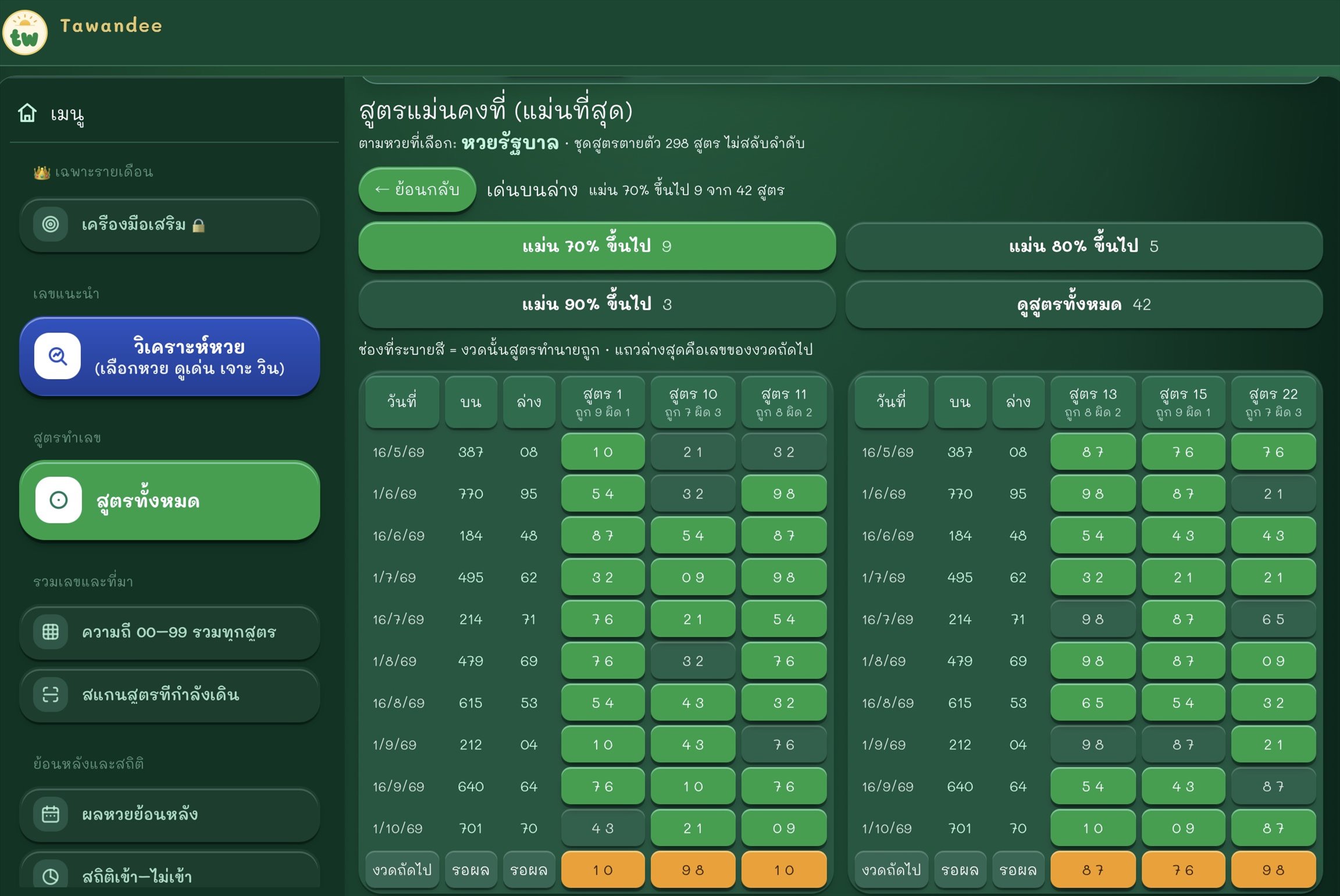Viewport: 1340px width, 896px height.
Task: Select สูตรทั้งหมด in the sidebar
Action: 169,501
